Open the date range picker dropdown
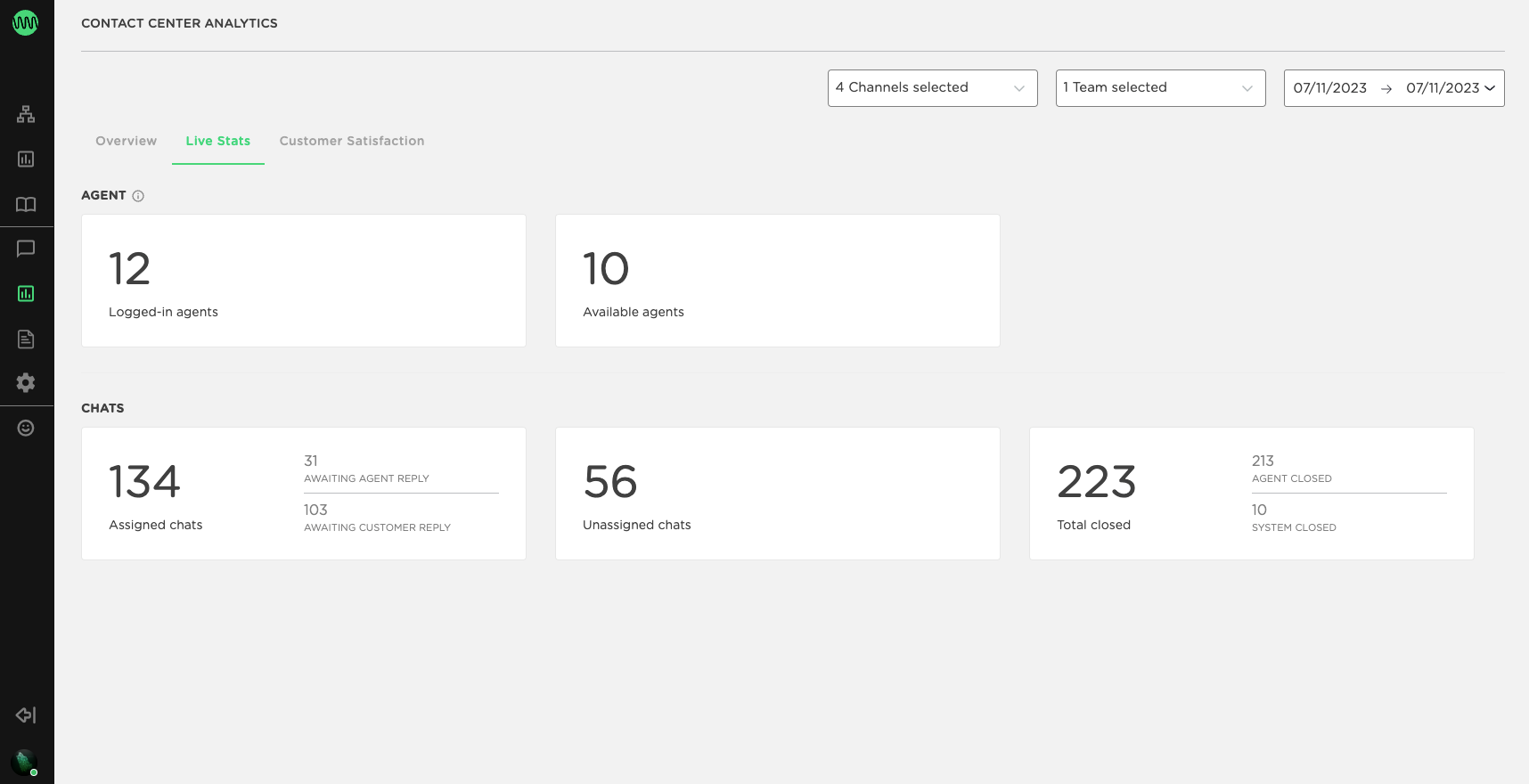The height and width of the screenshot is (784, 1529). pyautogui.click(x=1394, y=88)
